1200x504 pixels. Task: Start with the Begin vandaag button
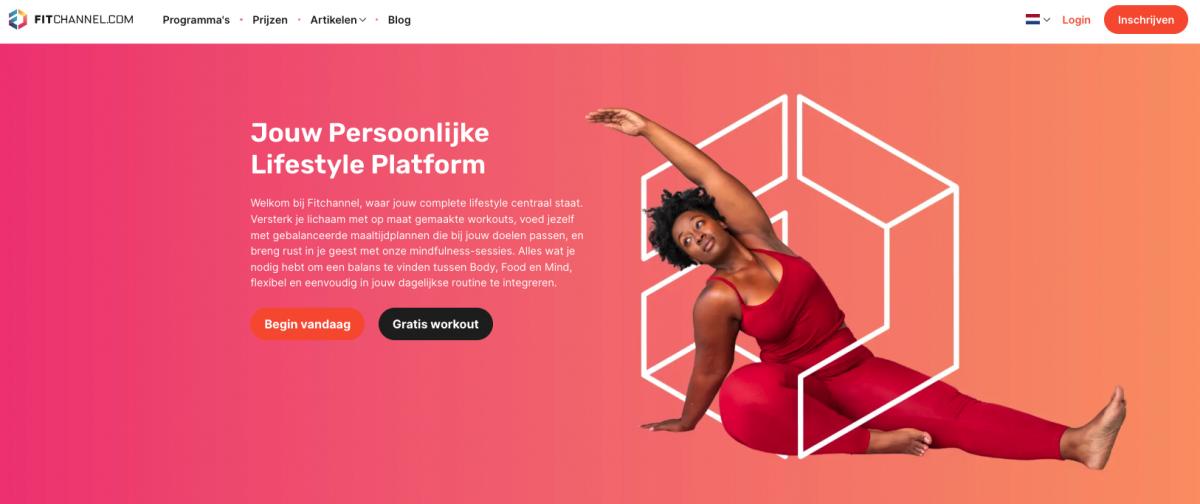coord(307,324)
